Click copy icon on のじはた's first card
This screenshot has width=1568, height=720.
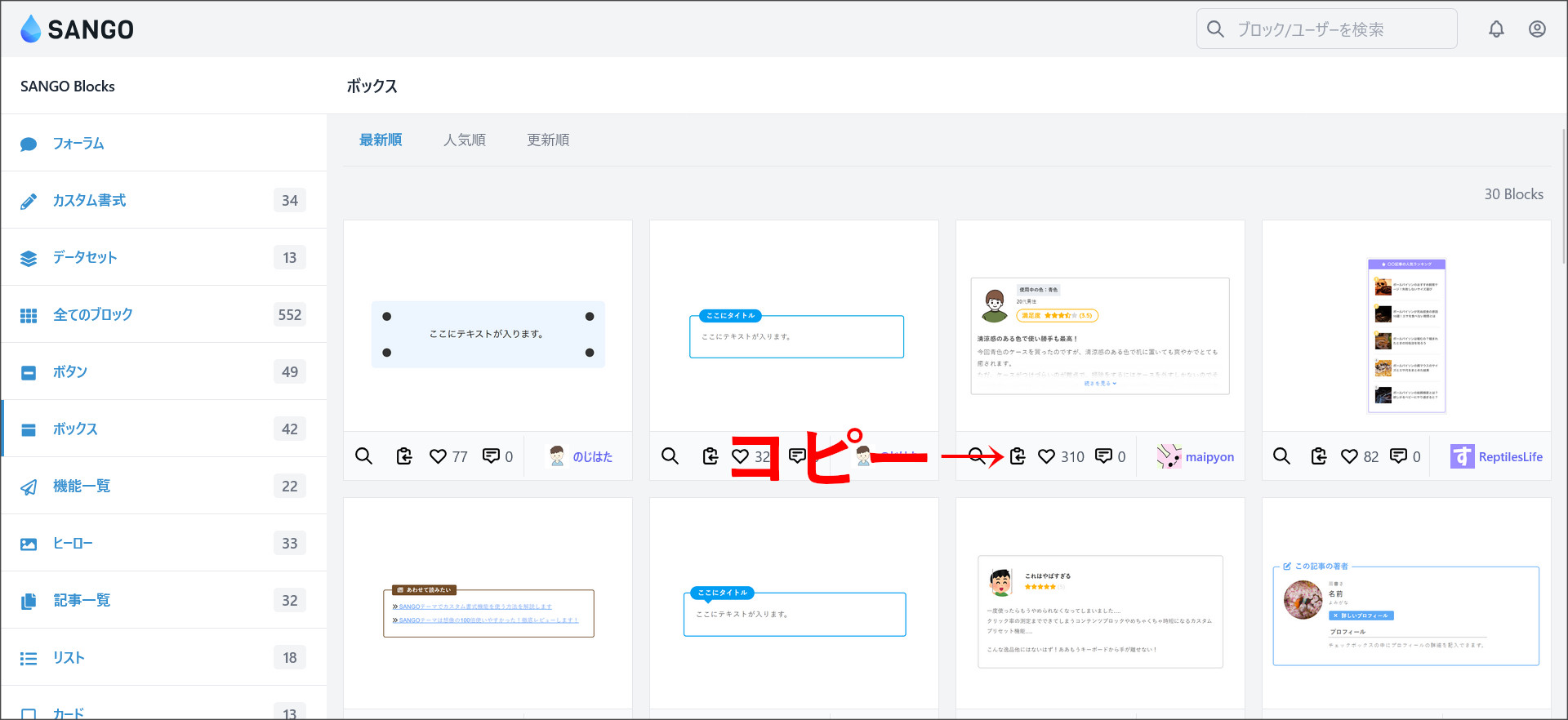point(404,456)
